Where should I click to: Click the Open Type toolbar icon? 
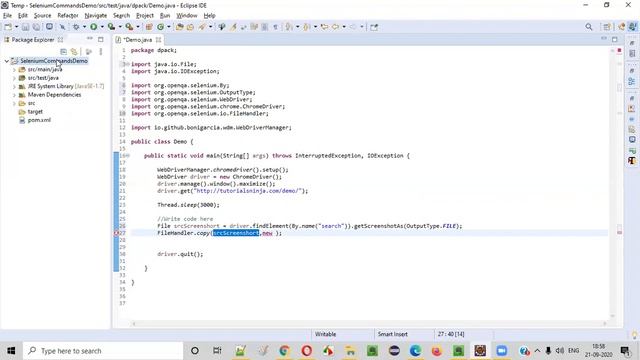[180, 27]
